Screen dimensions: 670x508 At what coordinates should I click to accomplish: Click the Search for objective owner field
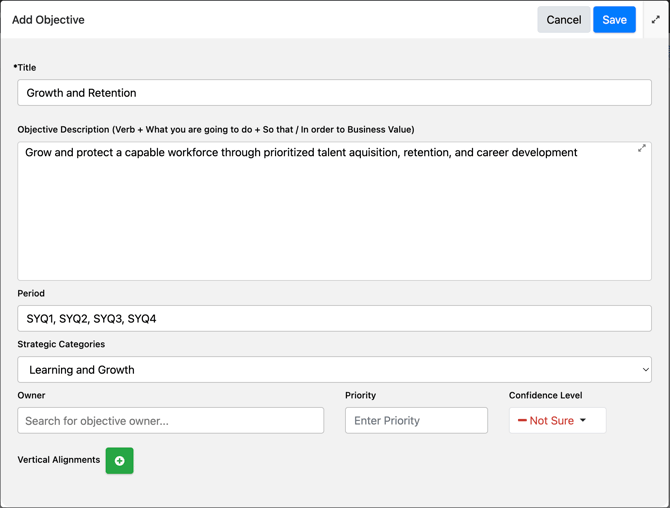click(170, 421)
